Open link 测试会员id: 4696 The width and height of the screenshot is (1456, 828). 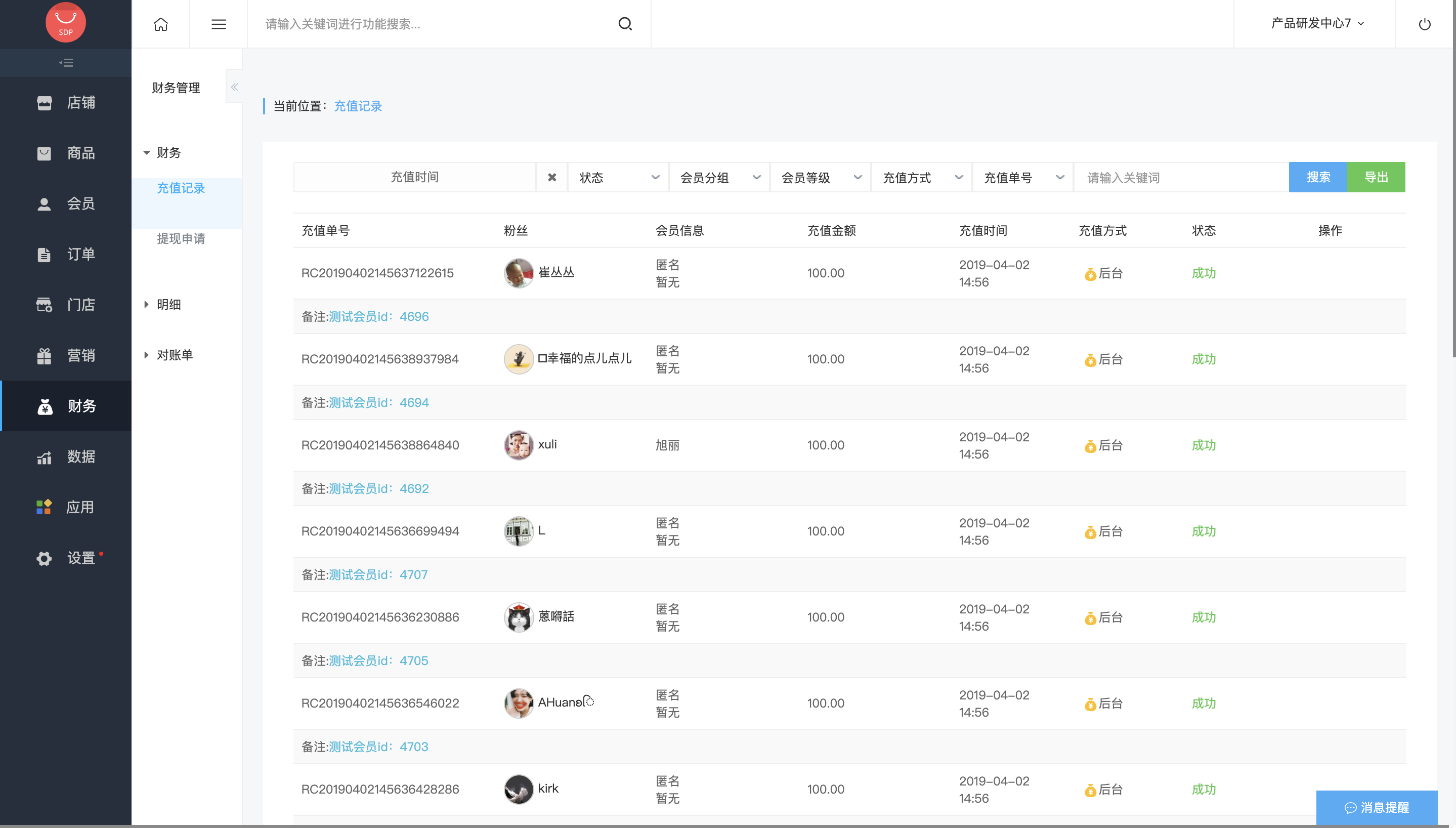(x=378, y=317)
